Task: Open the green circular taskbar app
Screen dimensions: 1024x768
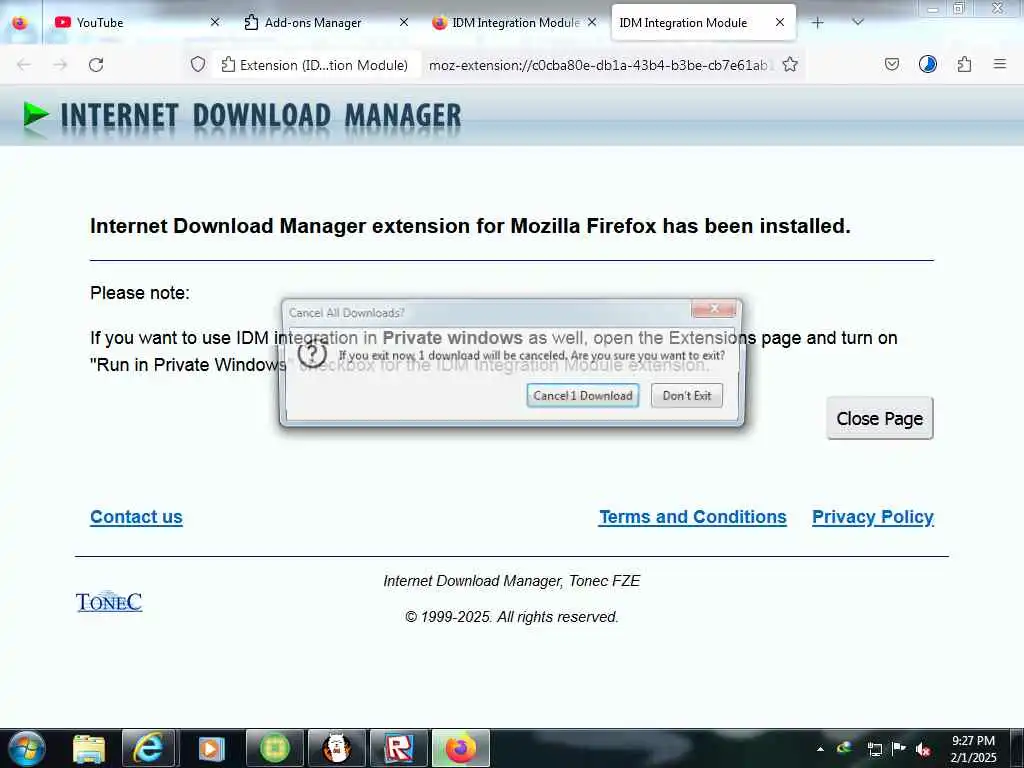Action: click(274, 748)
